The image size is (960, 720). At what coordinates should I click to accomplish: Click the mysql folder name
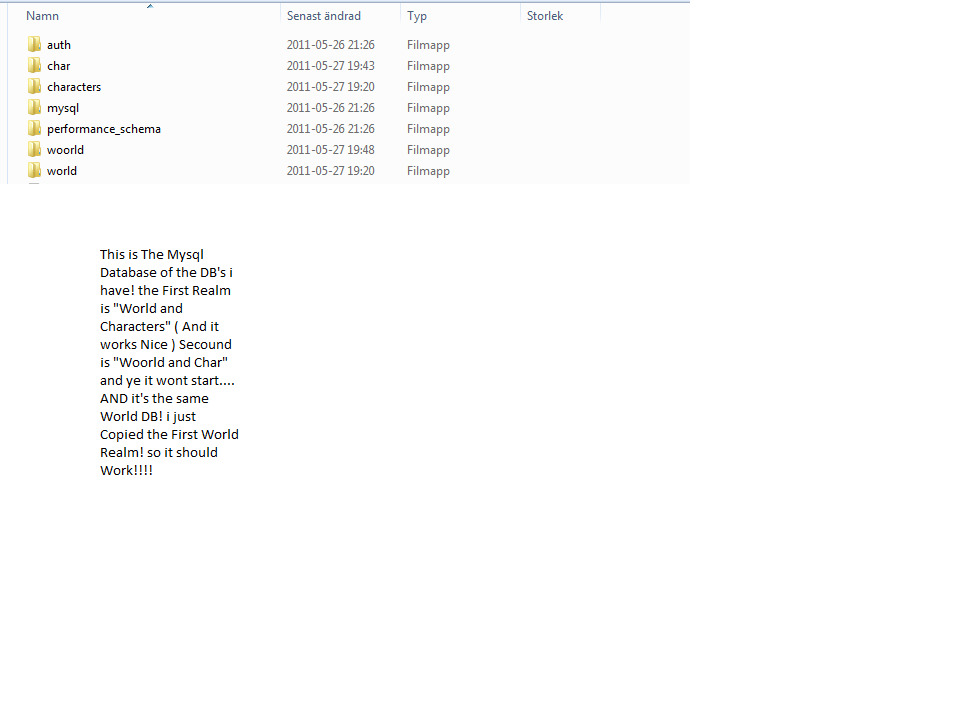[63, 108]
